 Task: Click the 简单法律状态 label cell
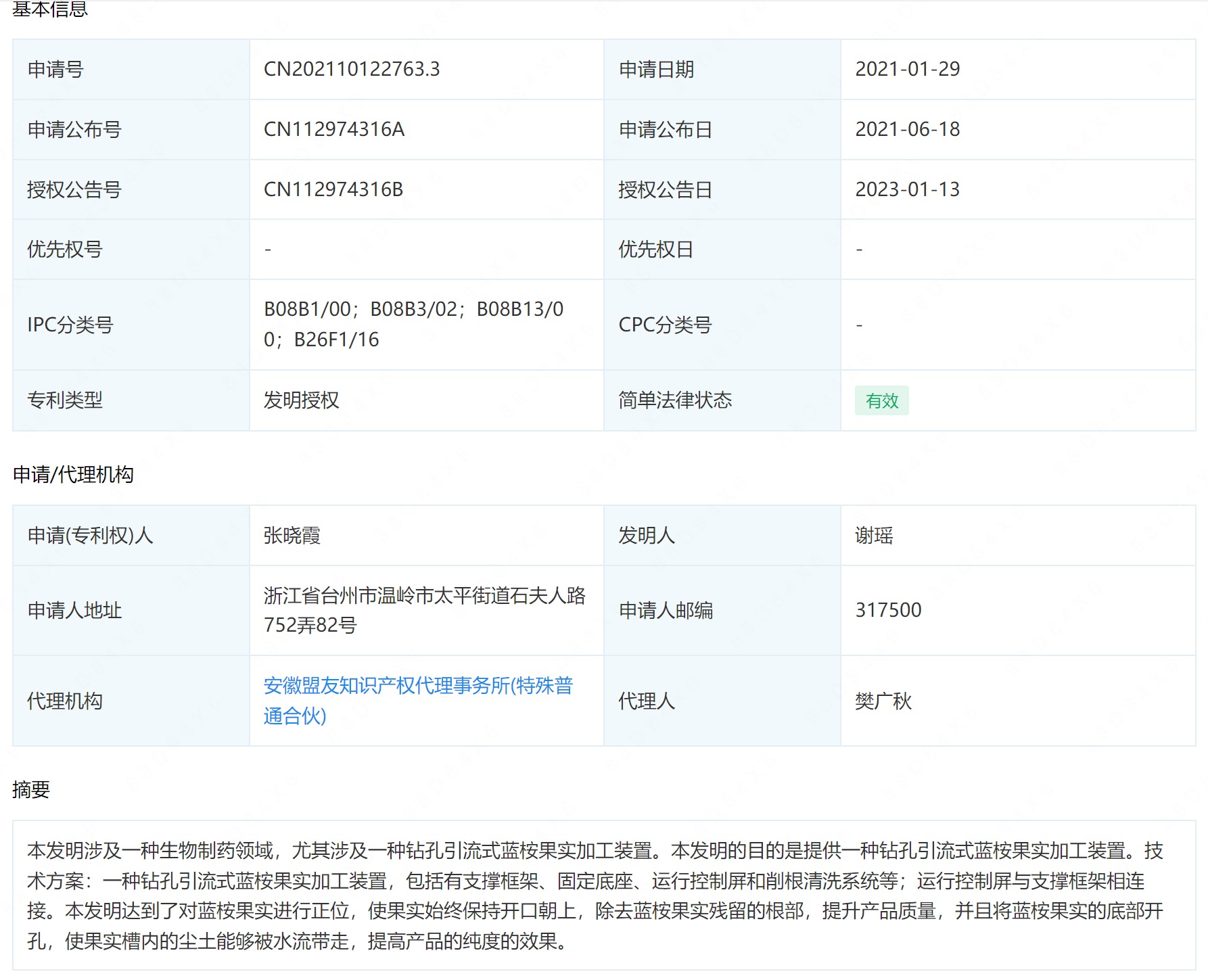[x=722, y=400]
